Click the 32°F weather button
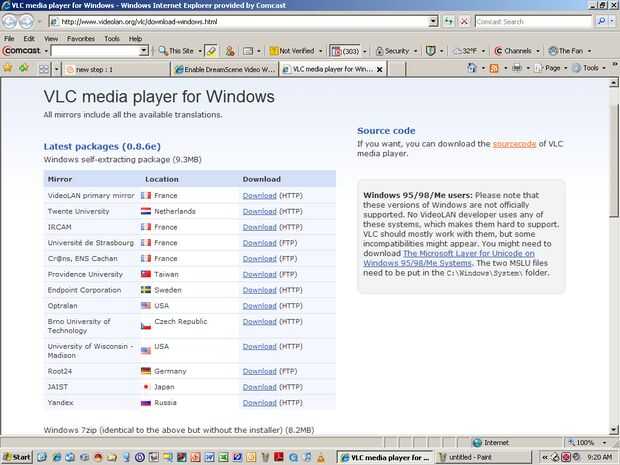The image size is (620, 465). pos(465,51)
